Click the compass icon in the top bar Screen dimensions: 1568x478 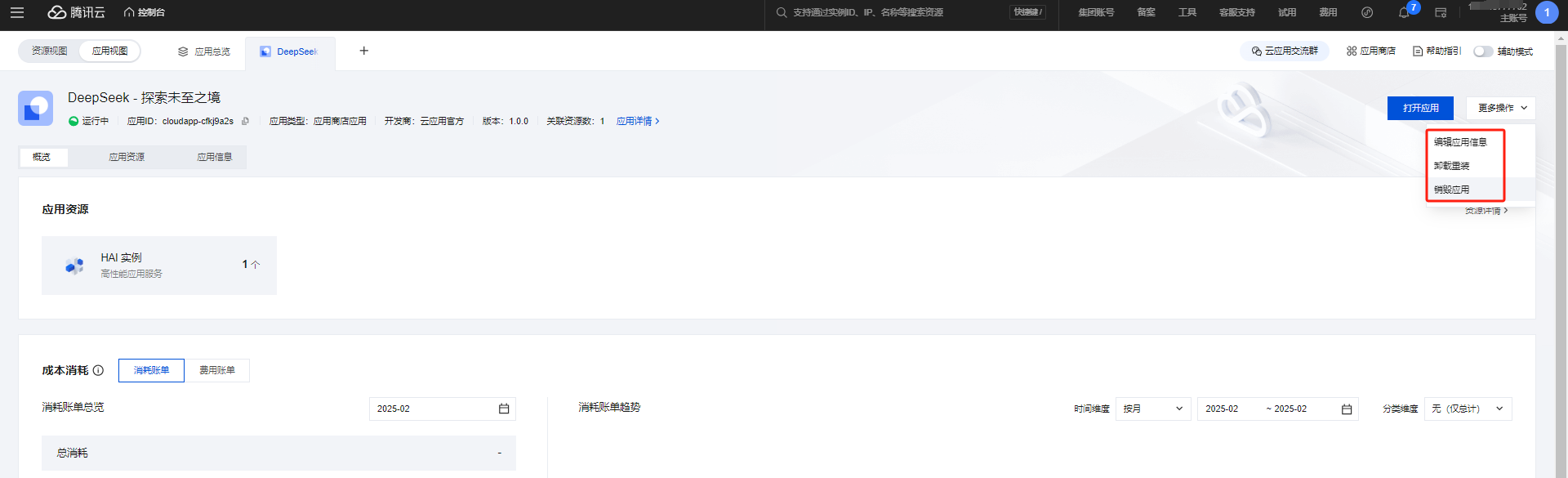(1367, 12)
